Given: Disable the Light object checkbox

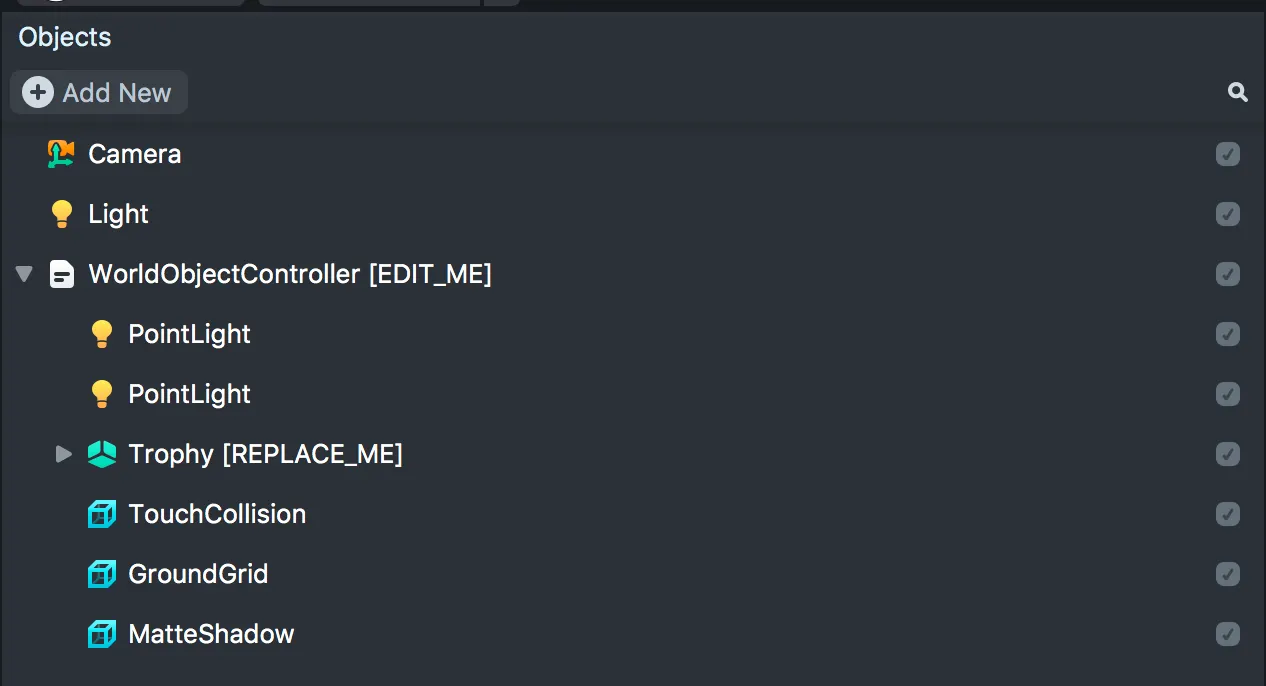Looking at the screenshot, I should (x=1228, y=214).
